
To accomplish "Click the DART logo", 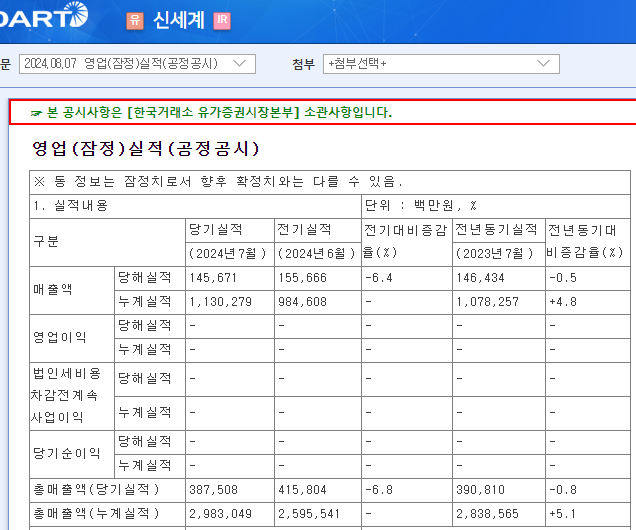I will point(43,17).
